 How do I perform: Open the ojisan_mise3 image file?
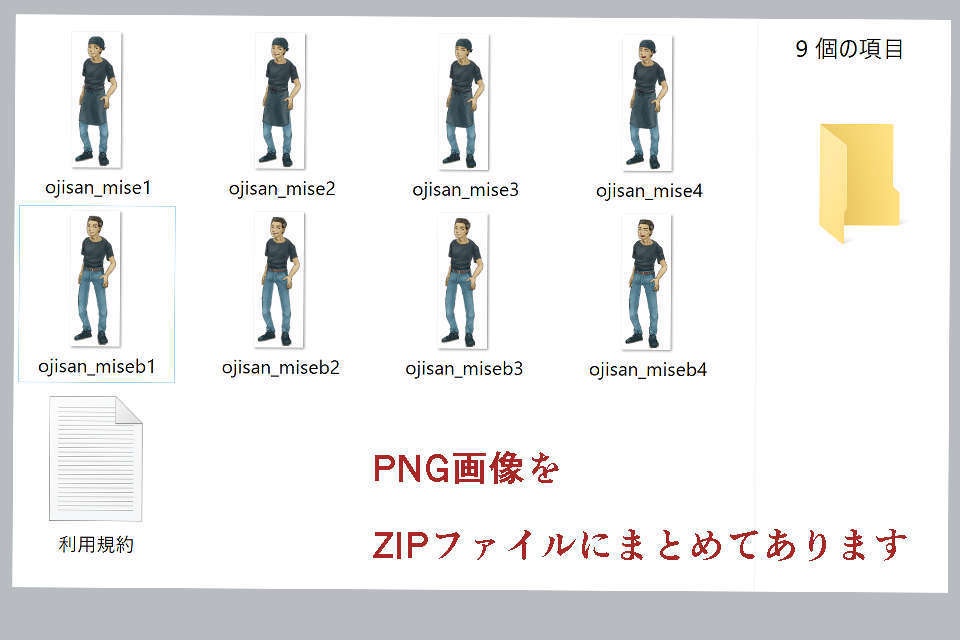tap(462, 100)
